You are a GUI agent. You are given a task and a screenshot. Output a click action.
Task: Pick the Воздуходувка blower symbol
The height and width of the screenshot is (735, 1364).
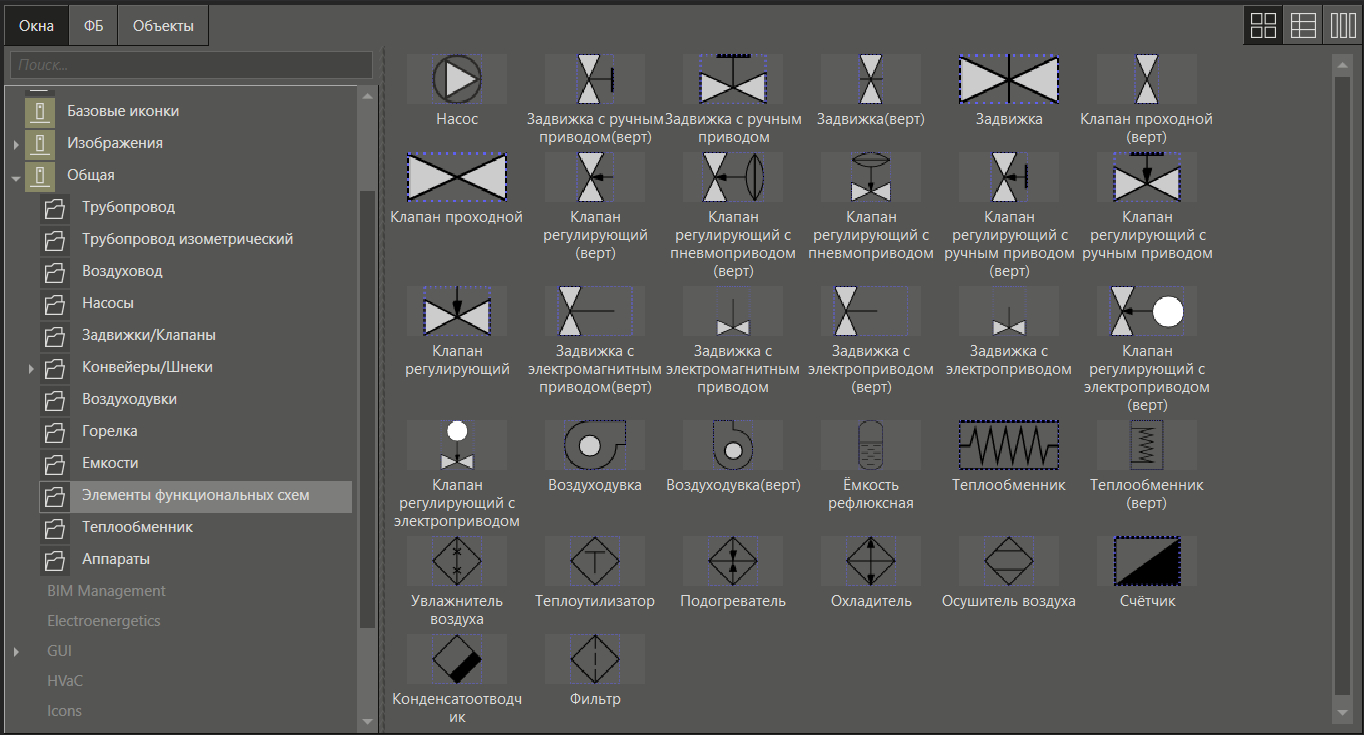[595, 444]
